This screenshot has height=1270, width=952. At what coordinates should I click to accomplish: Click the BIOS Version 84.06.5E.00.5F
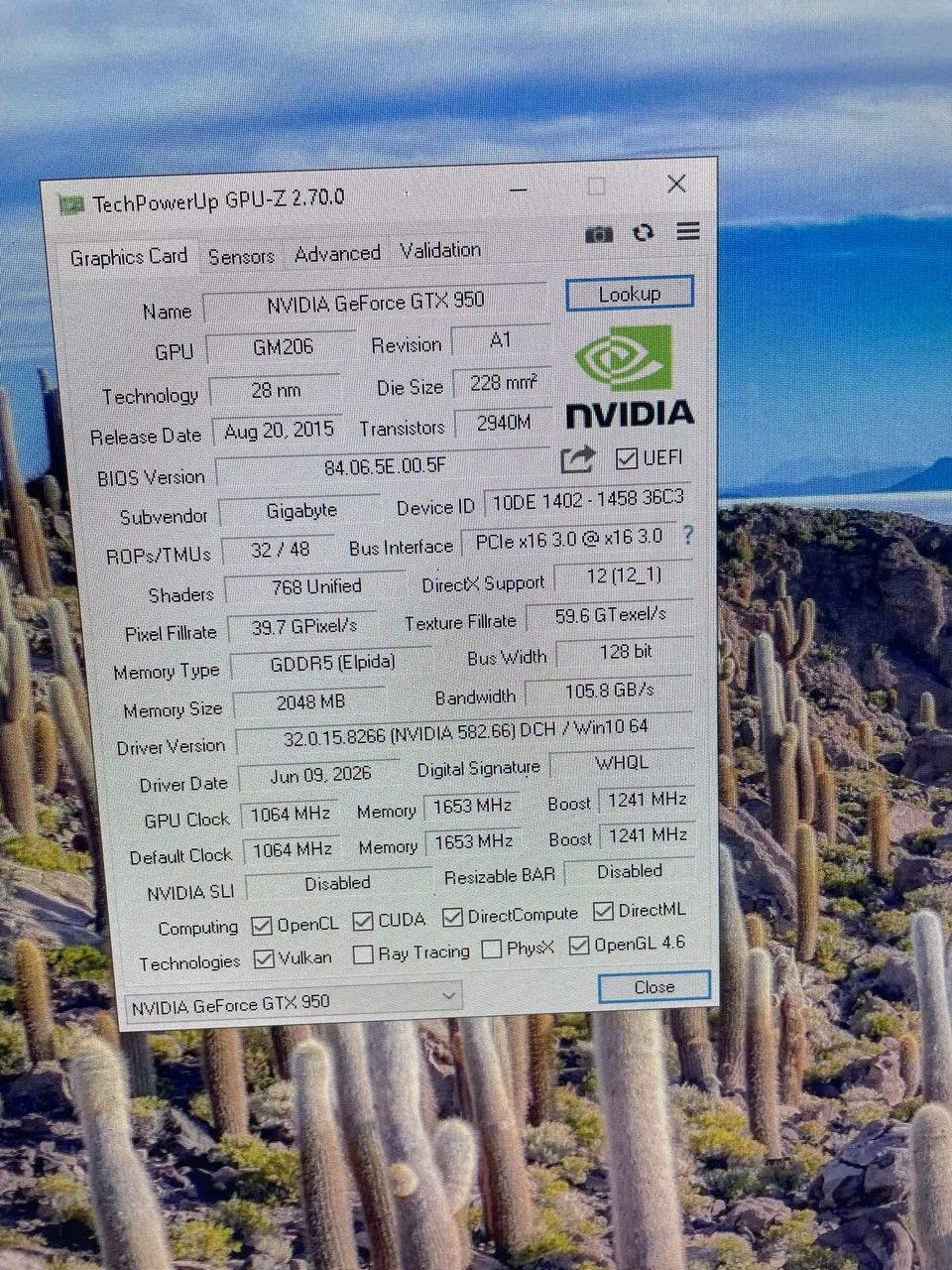(385, 466)
